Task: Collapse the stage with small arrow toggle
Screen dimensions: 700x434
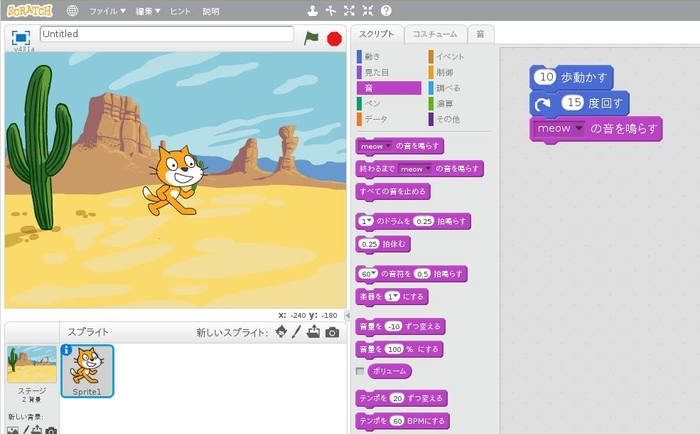Action: (x=347, y=315)
